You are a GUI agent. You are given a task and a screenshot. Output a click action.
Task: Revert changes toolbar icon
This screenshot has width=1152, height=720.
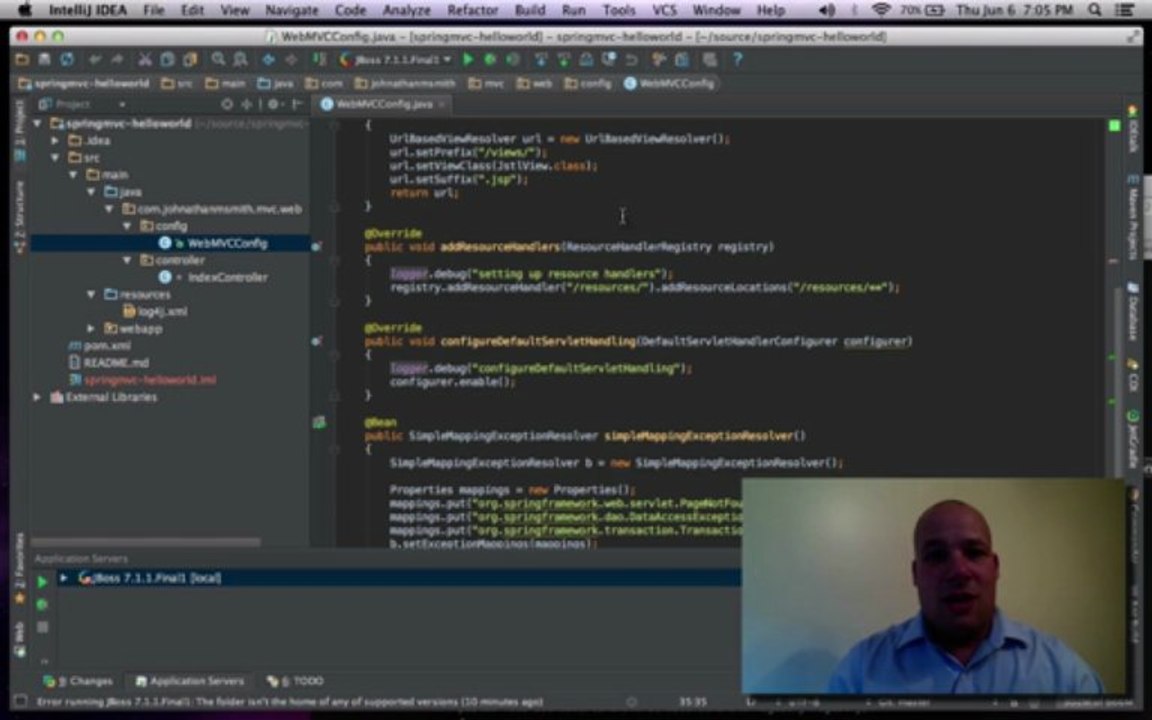pyautogui.click(x=632, y=60)
